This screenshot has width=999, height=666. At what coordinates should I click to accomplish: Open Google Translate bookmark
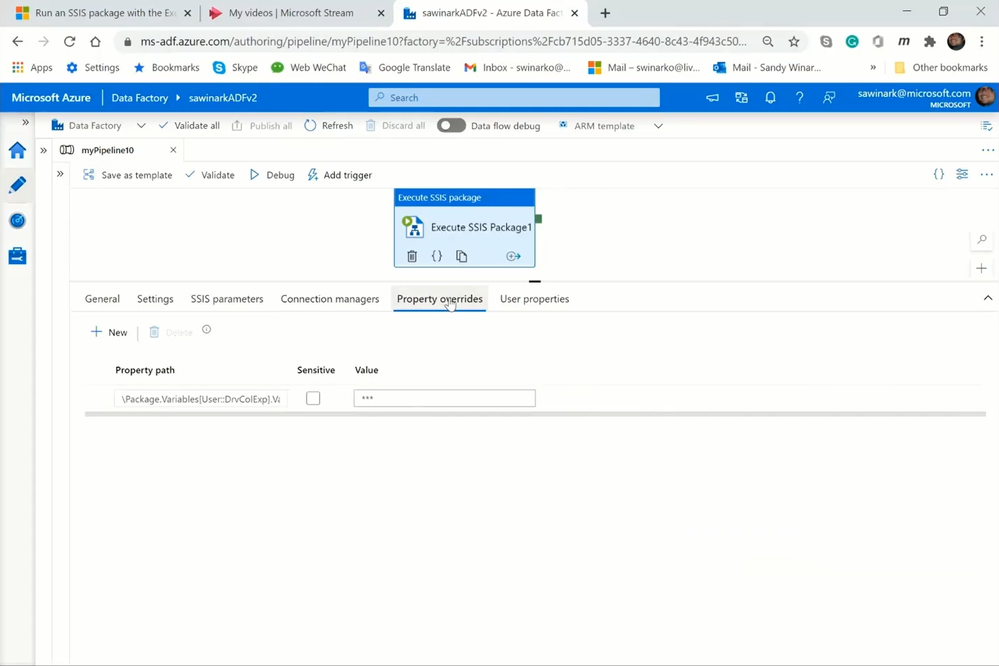[x=405, y=67]
